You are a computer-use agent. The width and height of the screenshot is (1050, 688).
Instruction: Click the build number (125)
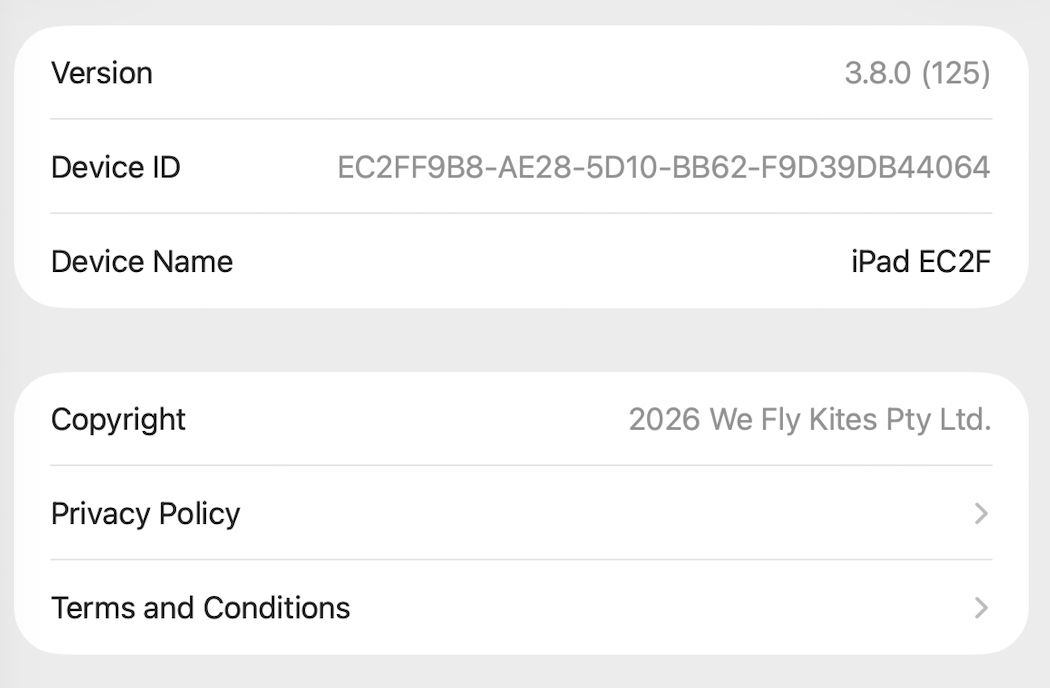coord(956,73)
